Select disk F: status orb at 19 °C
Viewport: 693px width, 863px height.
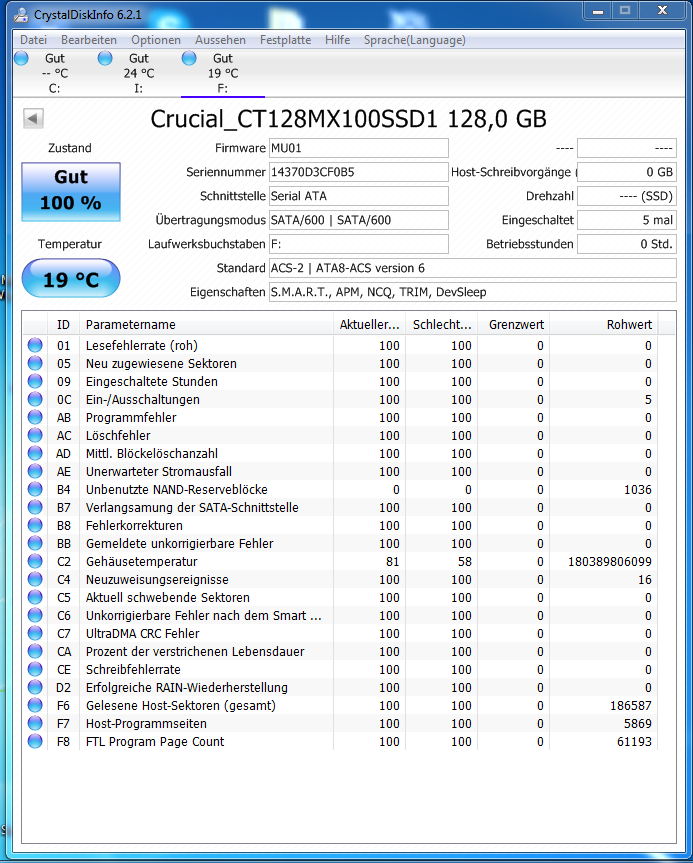point(189,58)
